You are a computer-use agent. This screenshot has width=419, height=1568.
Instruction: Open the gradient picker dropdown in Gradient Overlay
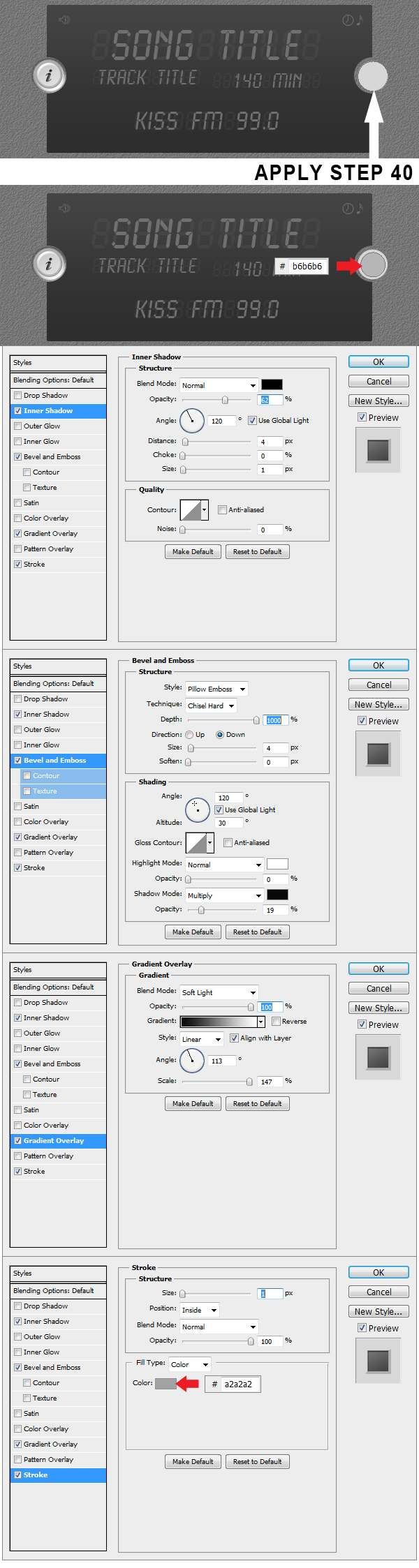(261, 1022)
